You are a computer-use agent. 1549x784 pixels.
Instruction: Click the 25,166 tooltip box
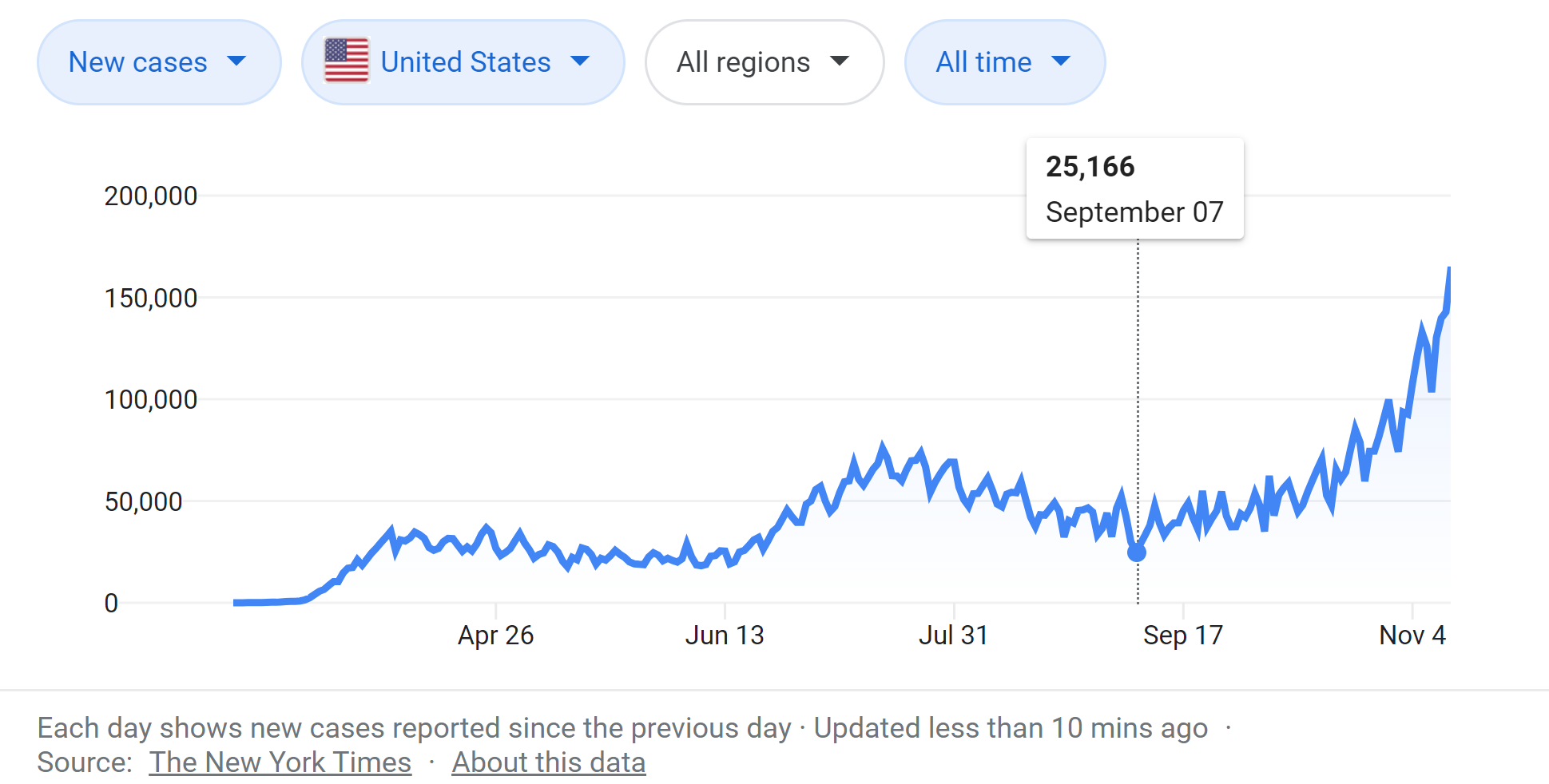tap(1134, 188)
